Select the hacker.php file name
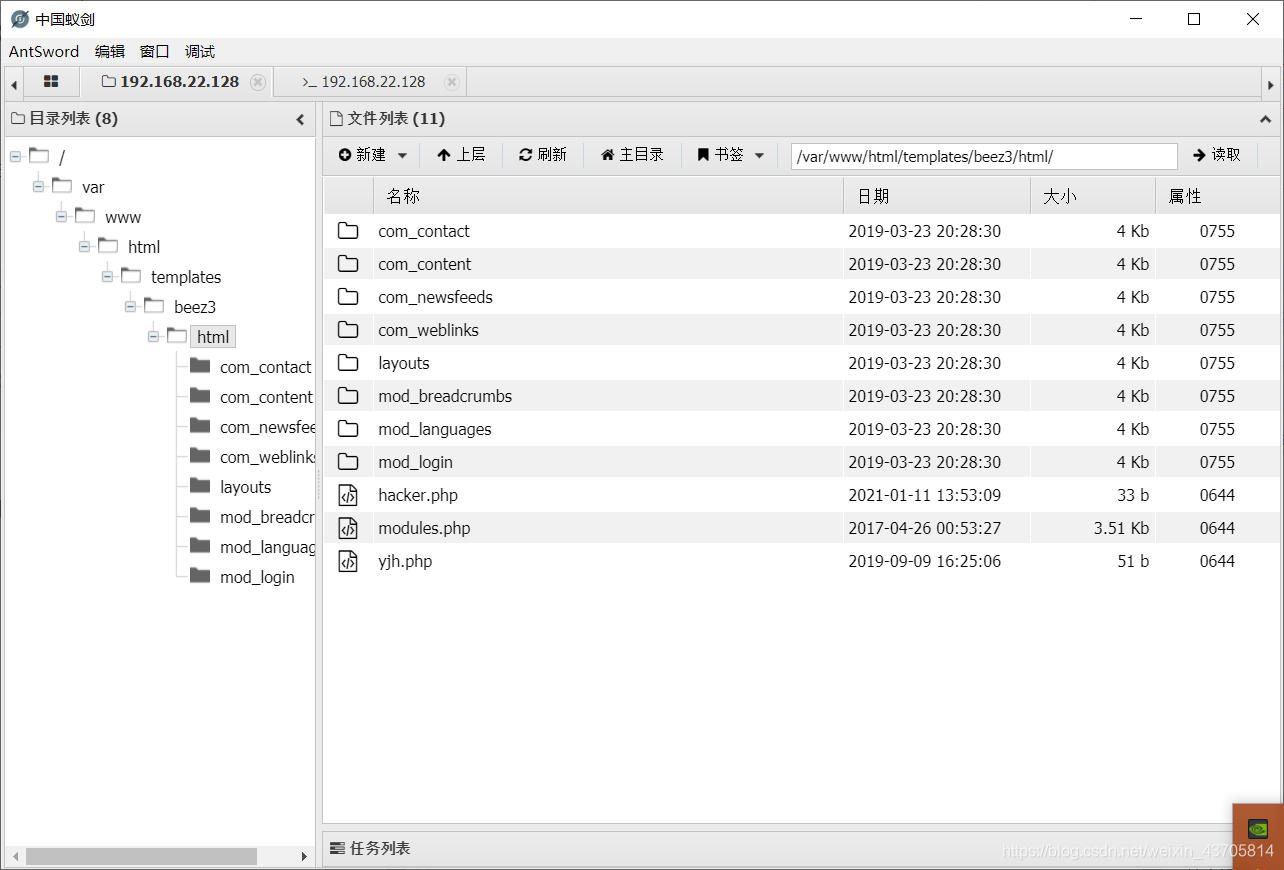This screenshot has height=870, width=1284. pos(418,495)
